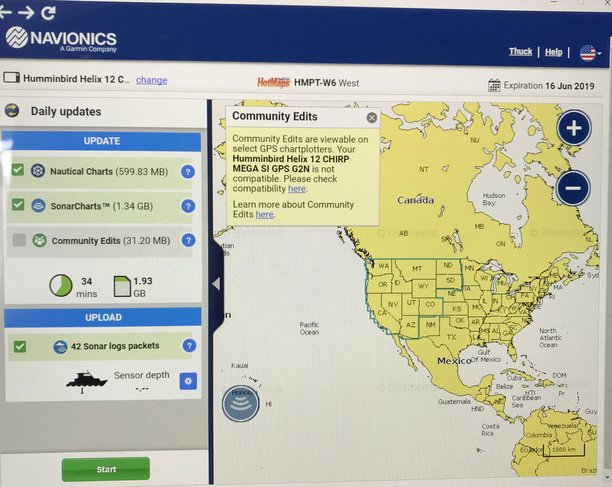612x487 pixels.
Task: Click the Sonar logs packets icon
Action: (60, 347)
